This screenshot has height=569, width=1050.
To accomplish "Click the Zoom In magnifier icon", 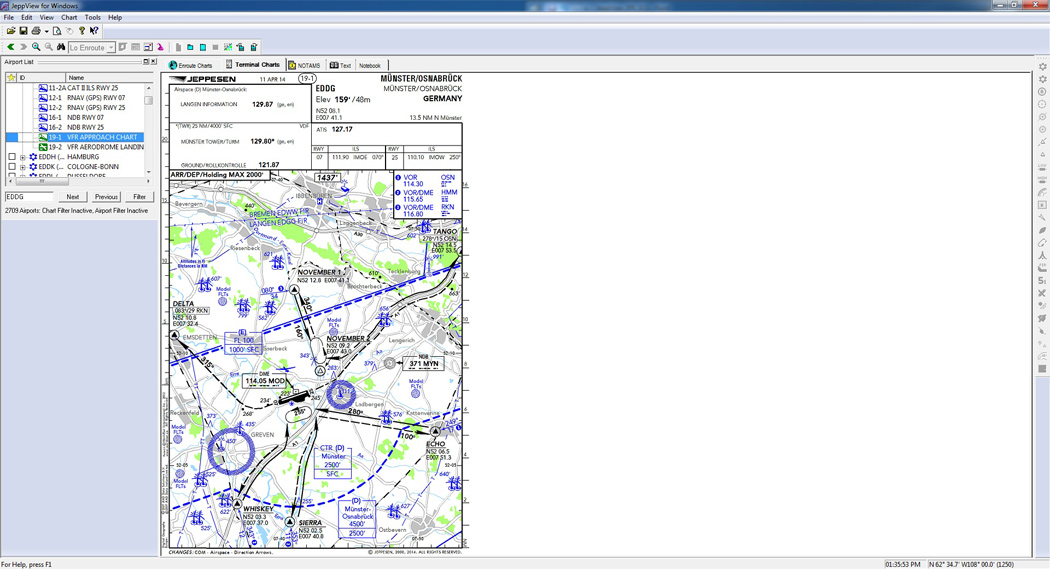I will click(36, 47).
